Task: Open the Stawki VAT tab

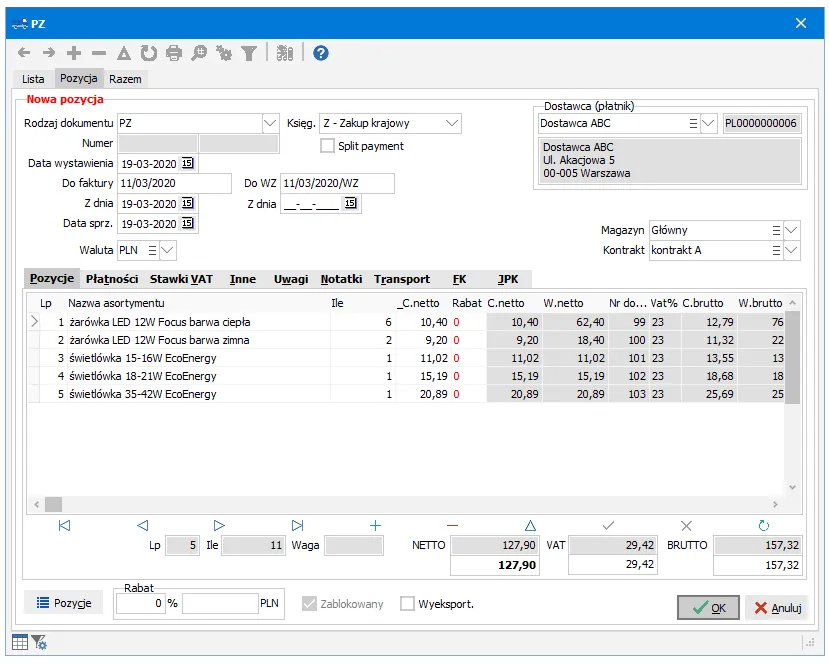Action: coord(181,279)
